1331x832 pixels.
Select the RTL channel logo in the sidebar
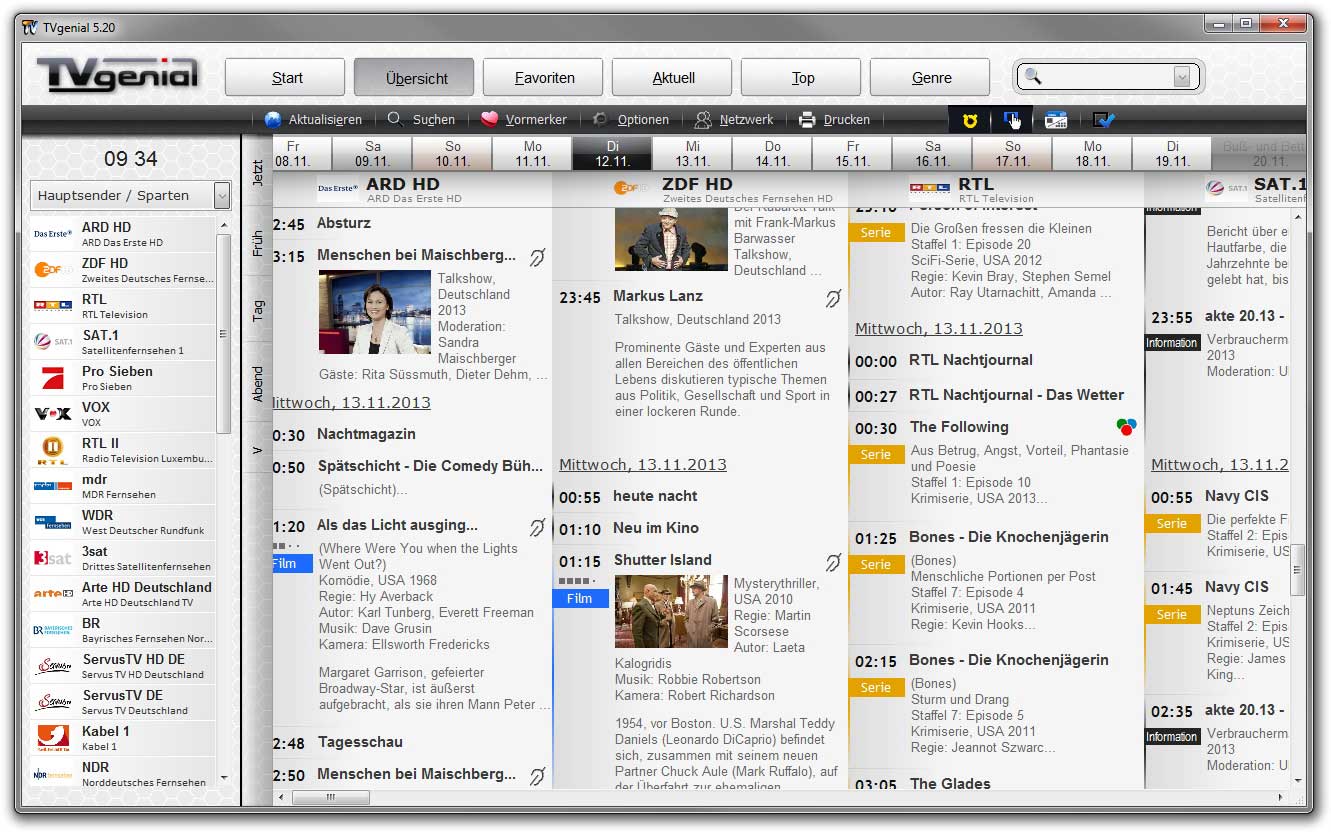[51, 305]
